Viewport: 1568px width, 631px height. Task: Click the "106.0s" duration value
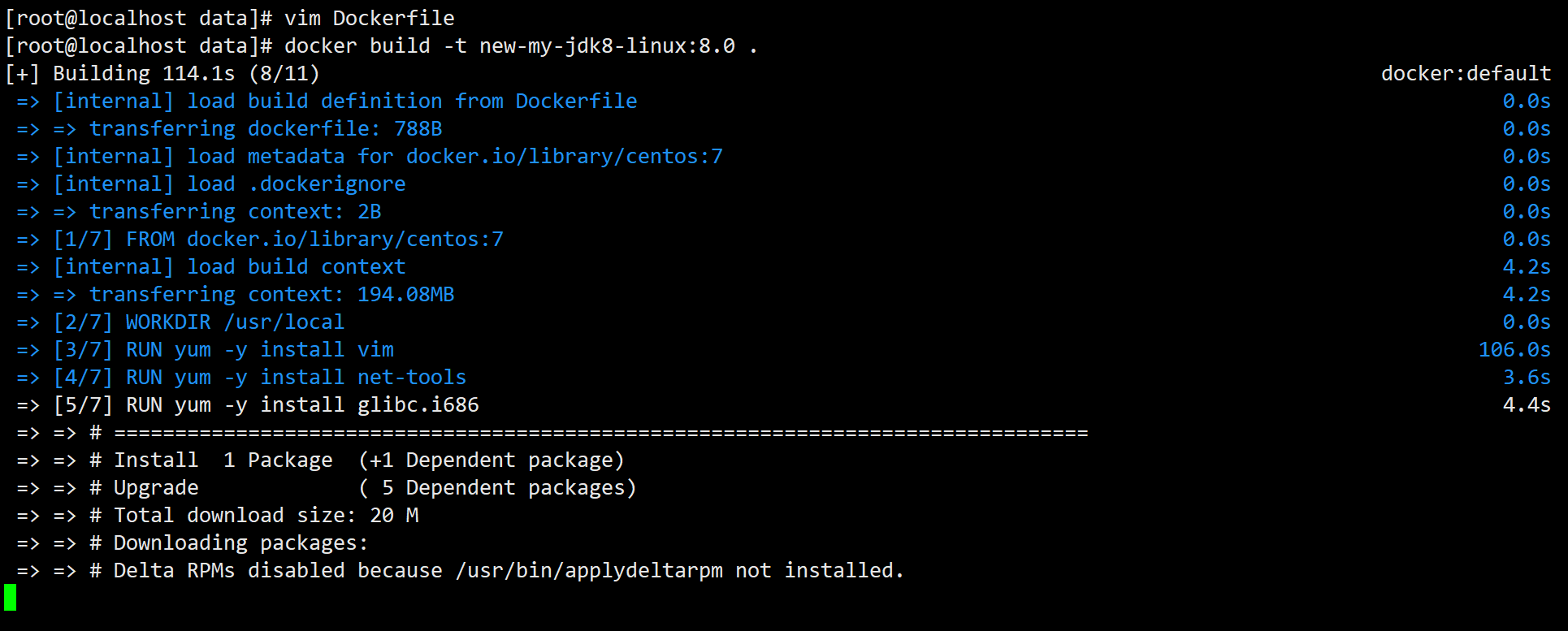pyautogui.click(x=1514, y=349)
